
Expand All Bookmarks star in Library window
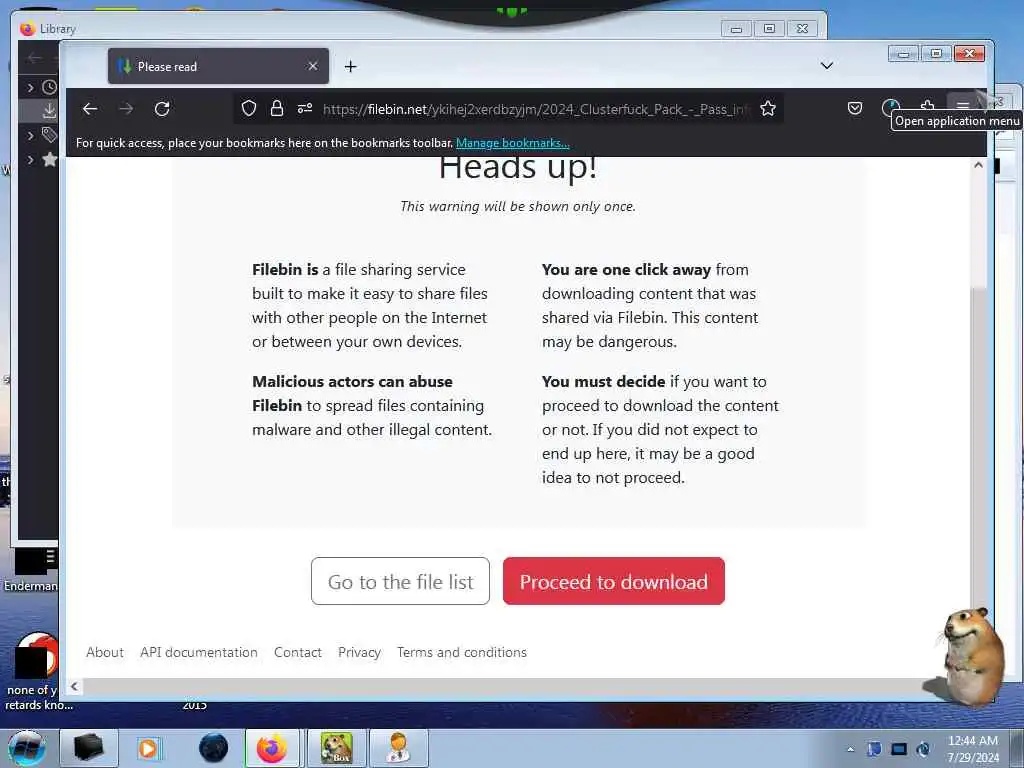click(x=30, y=159)
